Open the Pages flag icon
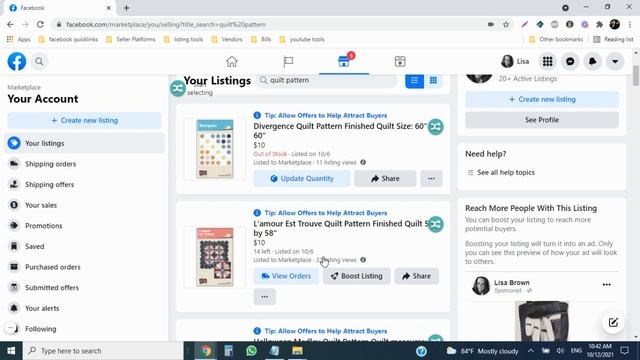Image resolution: width=640 pixels, height=360 pixels. point(288,62)
